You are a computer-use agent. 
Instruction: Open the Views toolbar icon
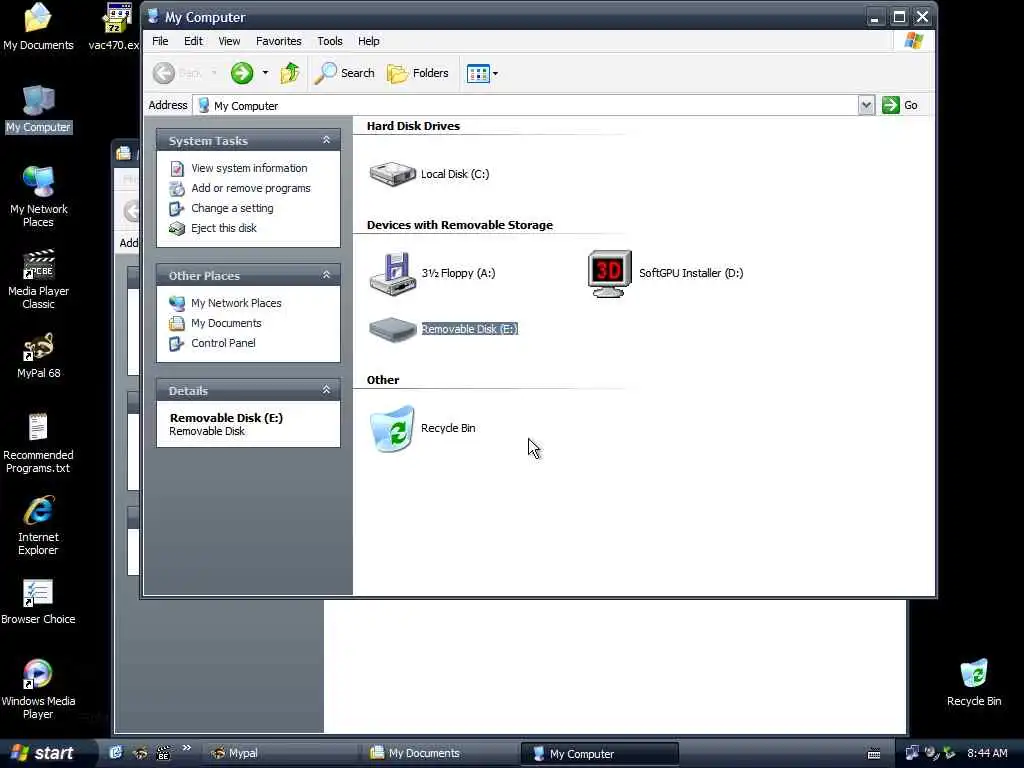tap(478, 74)
